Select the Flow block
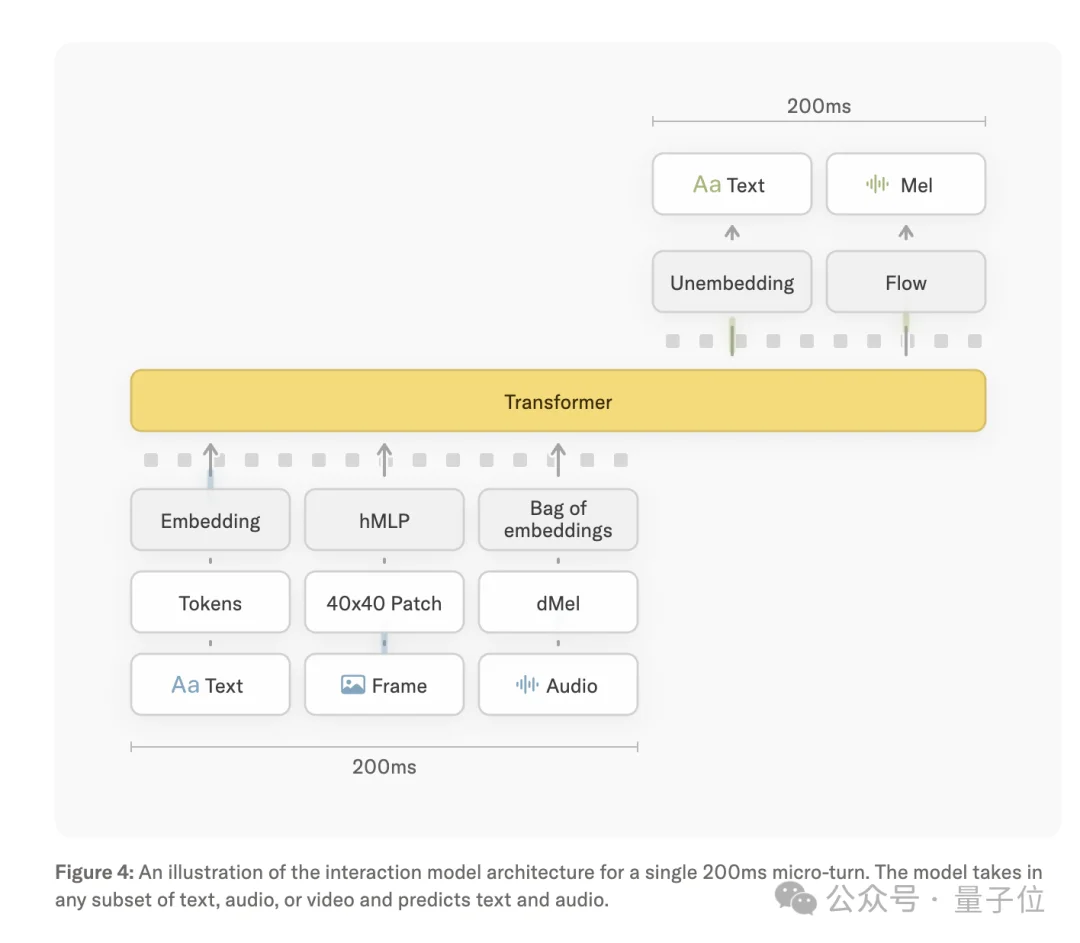Viewport: 1080px width, 943px height. coord(906,282)
